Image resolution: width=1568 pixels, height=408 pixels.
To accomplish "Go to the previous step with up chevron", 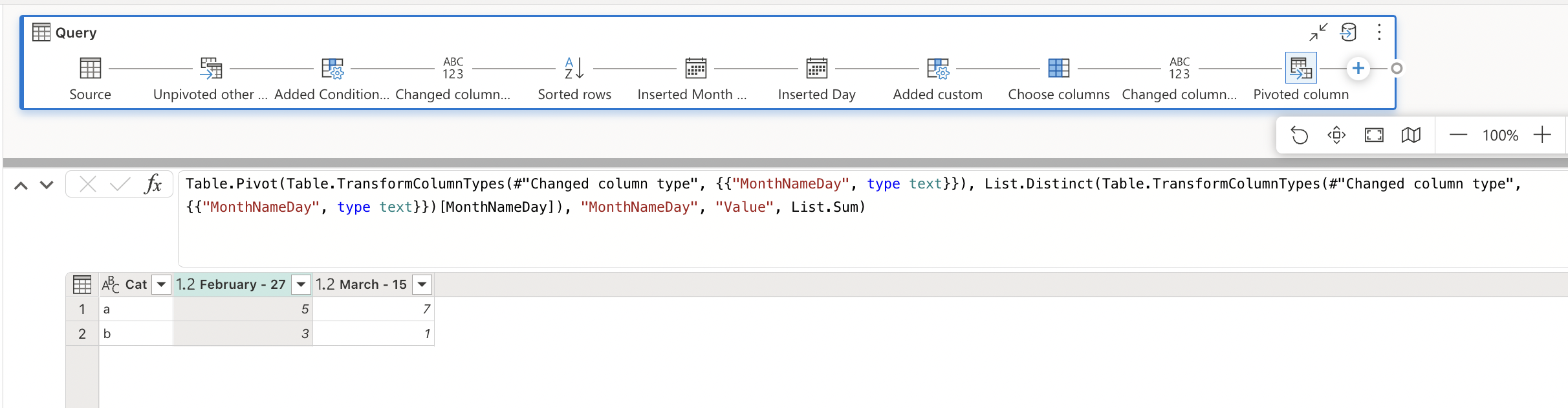I will [21, 185].
